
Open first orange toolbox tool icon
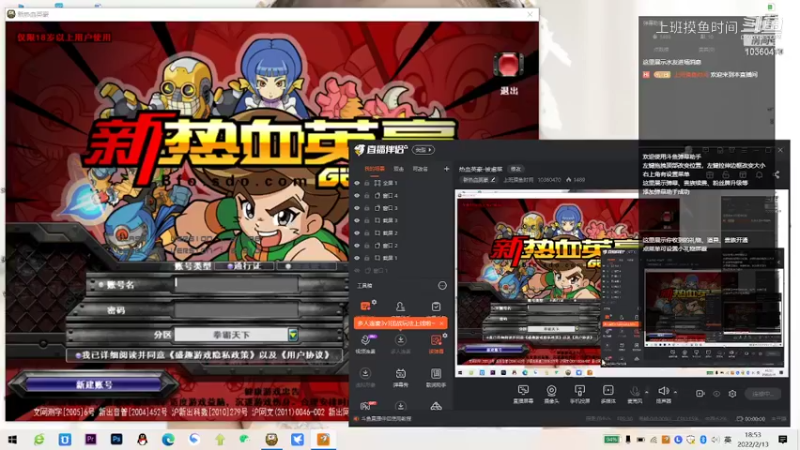(x=365, y=307)
